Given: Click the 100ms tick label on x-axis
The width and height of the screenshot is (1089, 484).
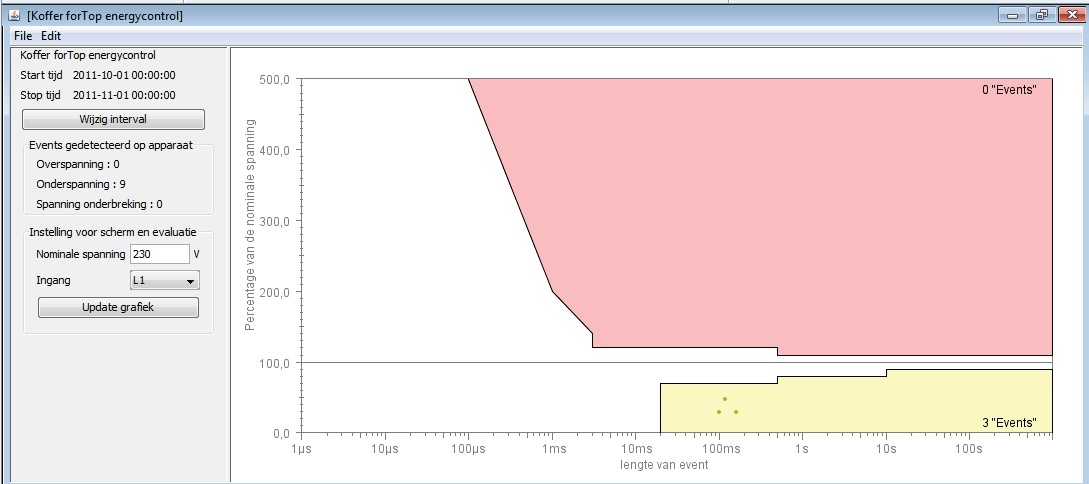Looking at the screenshot, I should (718, 450).
